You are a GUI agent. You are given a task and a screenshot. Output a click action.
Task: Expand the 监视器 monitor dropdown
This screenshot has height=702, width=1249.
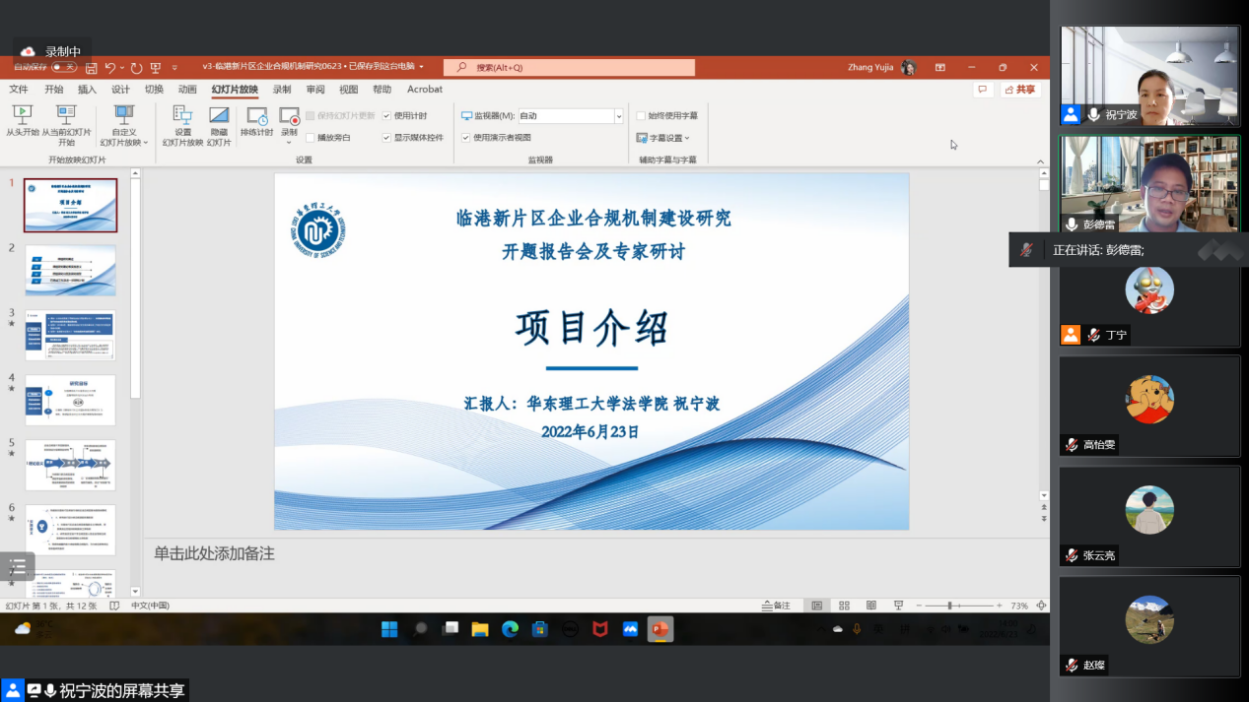pyautogui.click(x=618, y=116)
